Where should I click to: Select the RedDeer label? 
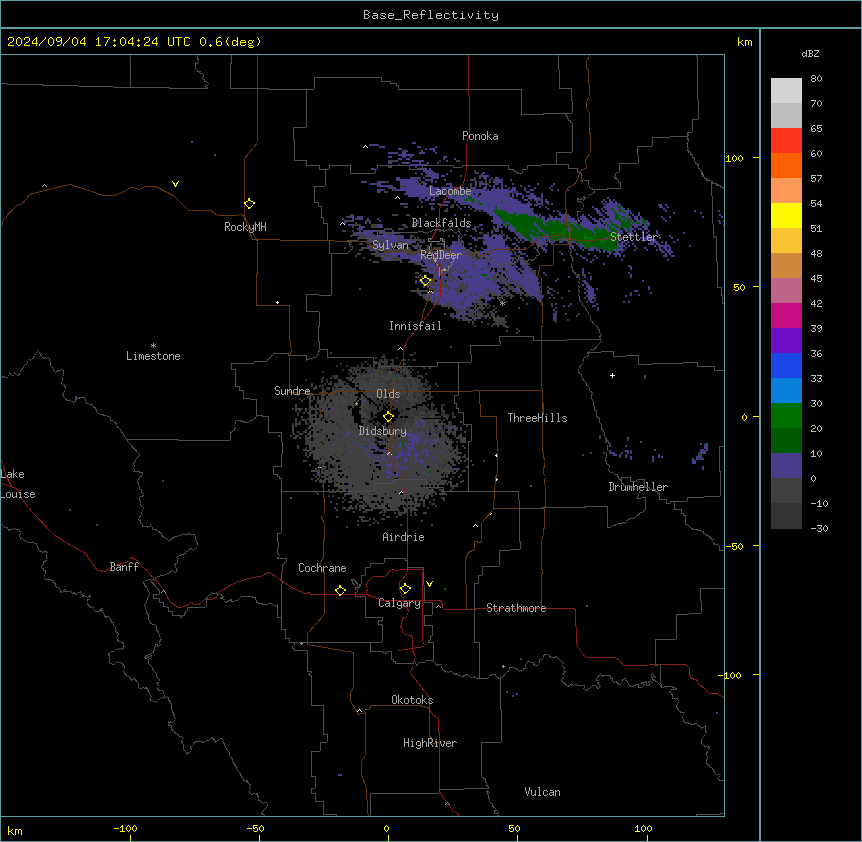click(x=440, y=255)
